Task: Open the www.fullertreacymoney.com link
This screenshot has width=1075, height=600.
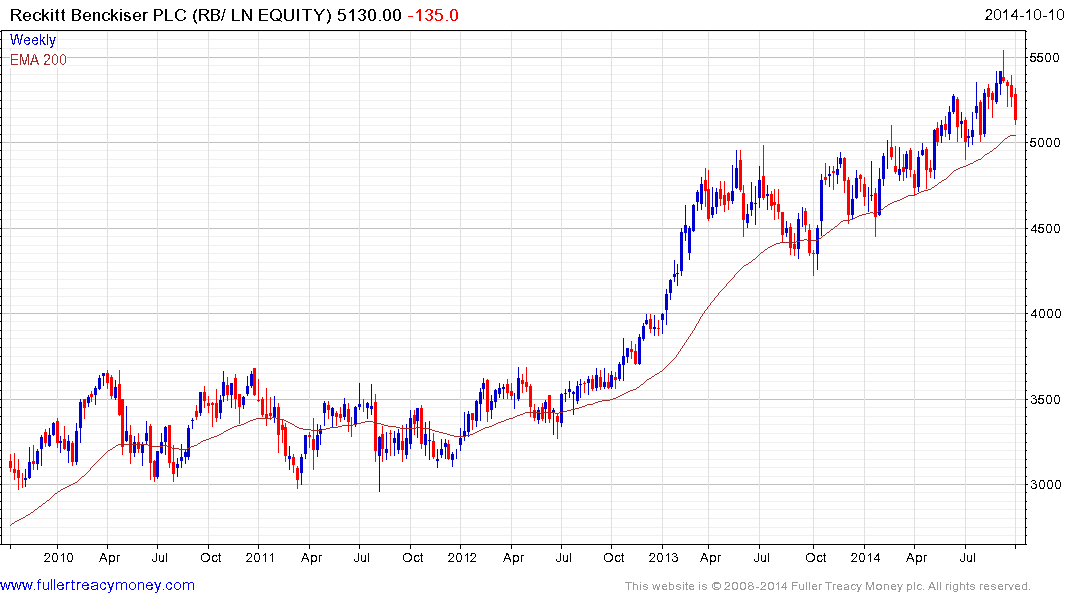Action: coord(98,585)
